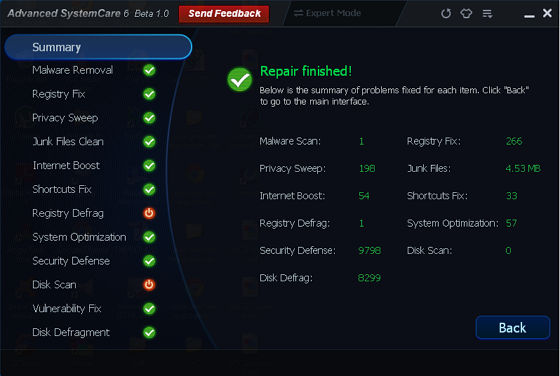Minimize the Advanced SystemCare window
Image resolution: width=560 pixels, height=376 pixels.
[529, 15]
